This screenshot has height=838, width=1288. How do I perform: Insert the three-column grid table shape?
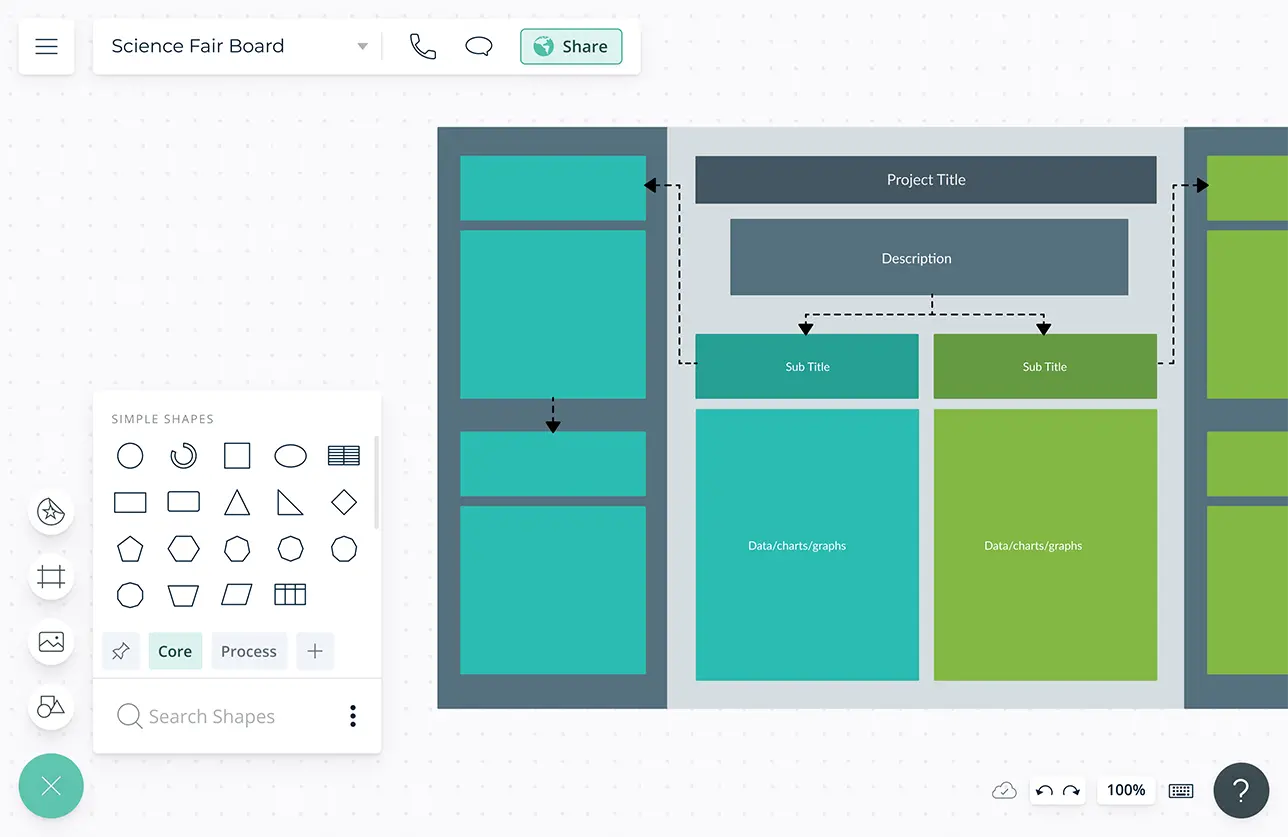(290, 595)
